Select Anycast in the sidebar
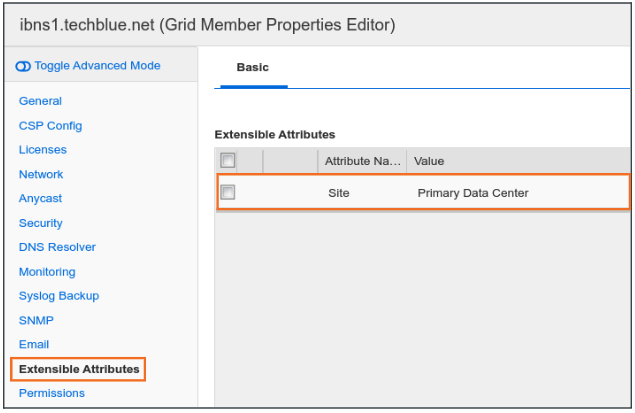The height and width of the screenshot is (413, 635). point(41,199)
